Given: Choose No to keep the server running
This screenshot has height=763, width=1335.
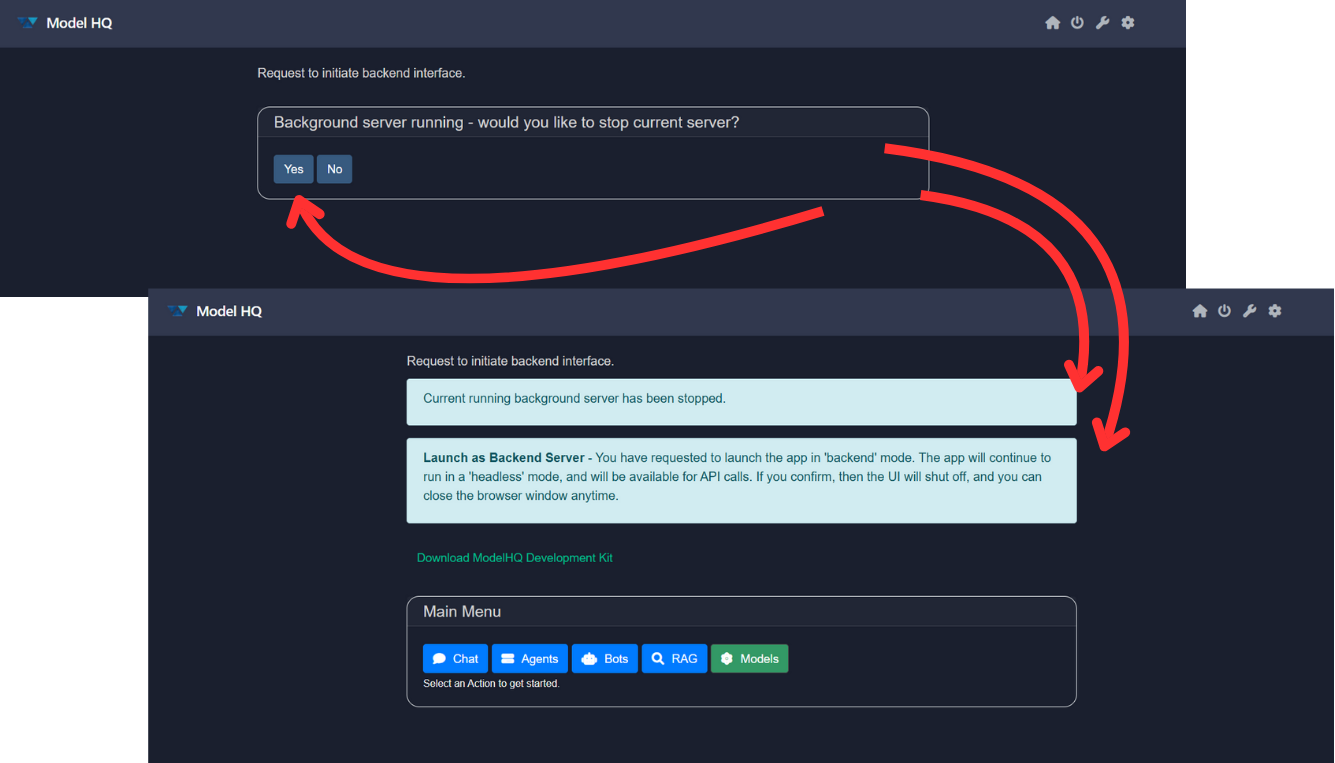Looking at the screenshot, I should click(x=335, y=169).
